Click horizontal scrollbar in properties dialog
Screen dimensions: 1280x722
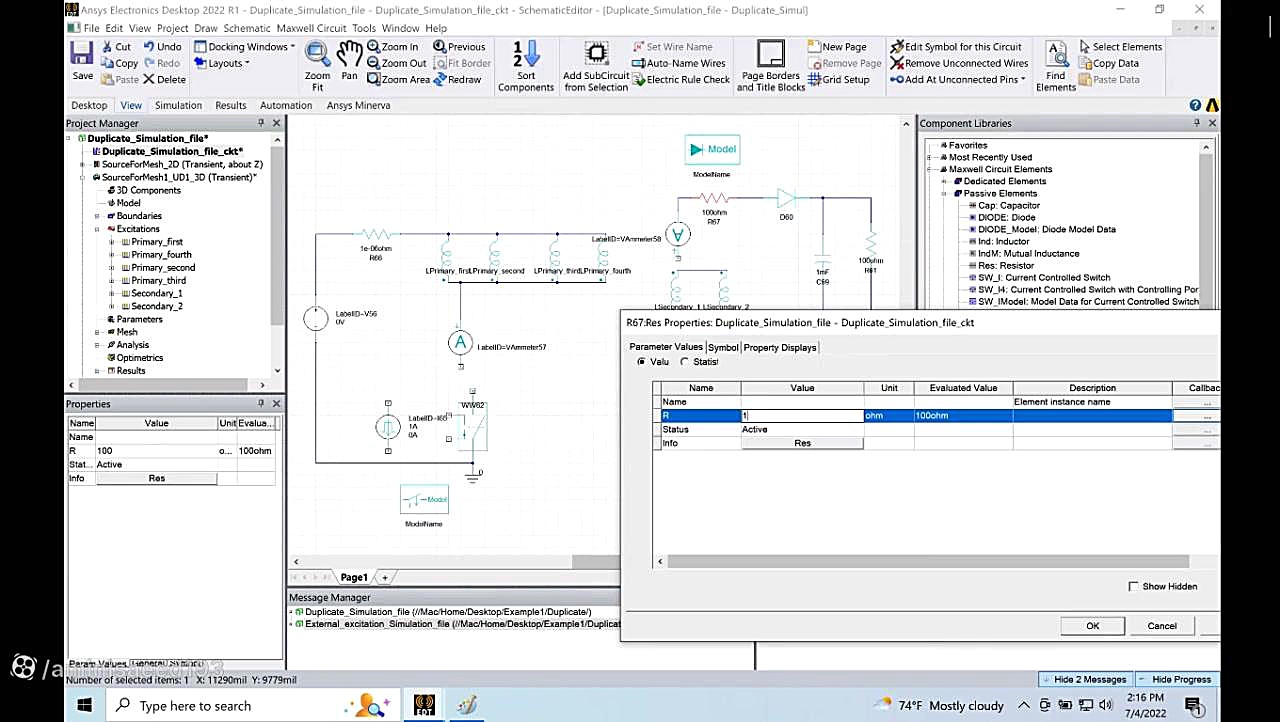[928, 561]
